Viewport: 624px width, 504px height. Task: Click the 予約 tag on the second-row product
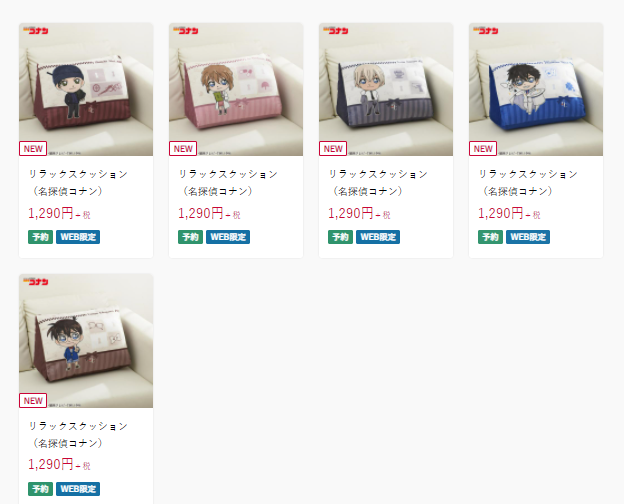coord(40,489)
